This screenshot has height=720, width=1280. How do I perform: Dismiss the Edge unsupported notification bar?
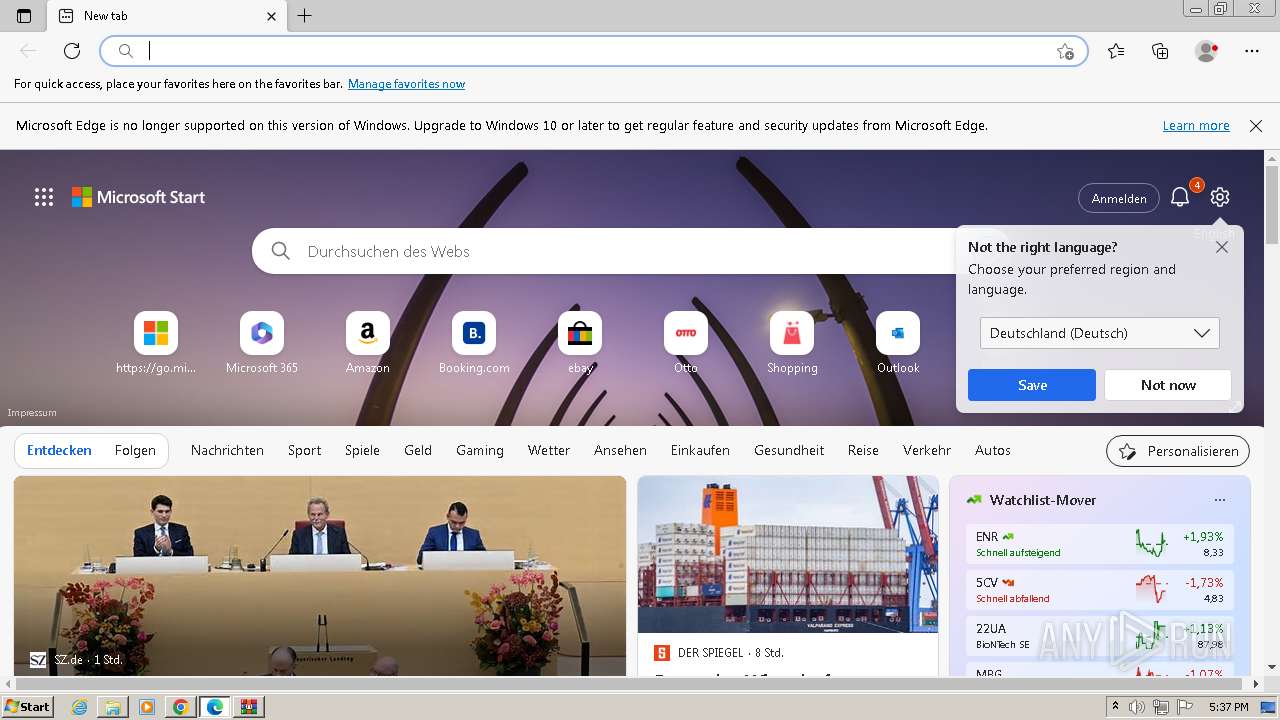click(1256, 126)
